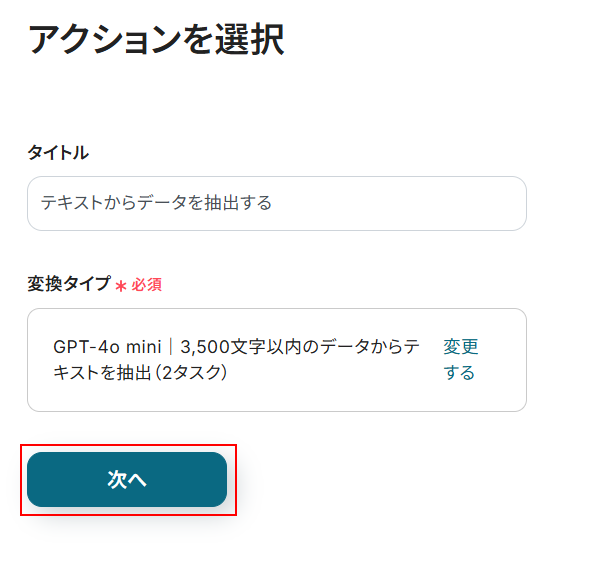608x563 pixels.
Task: Click the orange separator after GPT-4o mini
Action: (171, 347)
